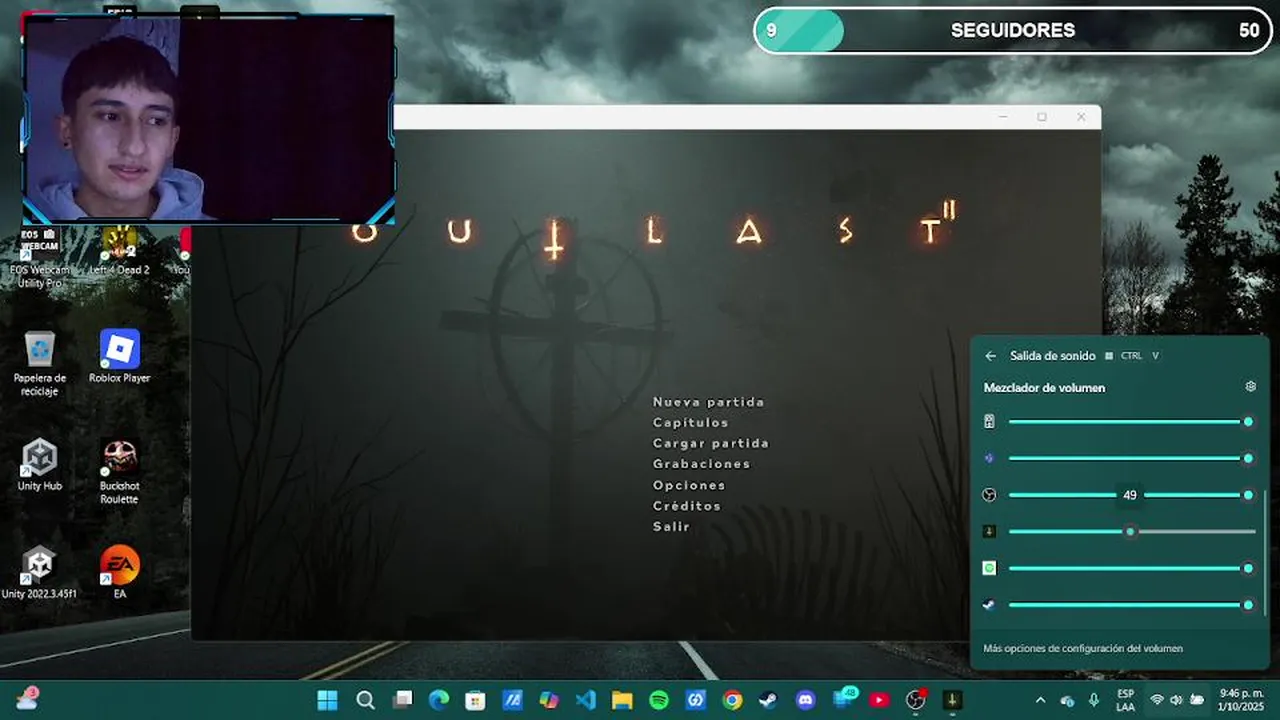Choose Salir in Outlast menu
The image size is (1280, 720).
pos(671,526)
